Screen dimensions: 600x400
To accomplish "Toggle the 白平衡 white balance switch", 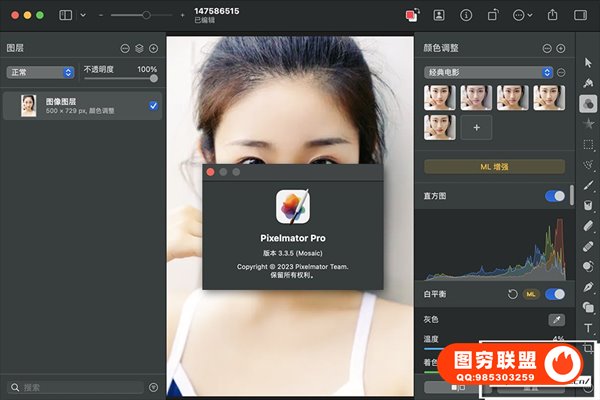I will click(554, 294).
